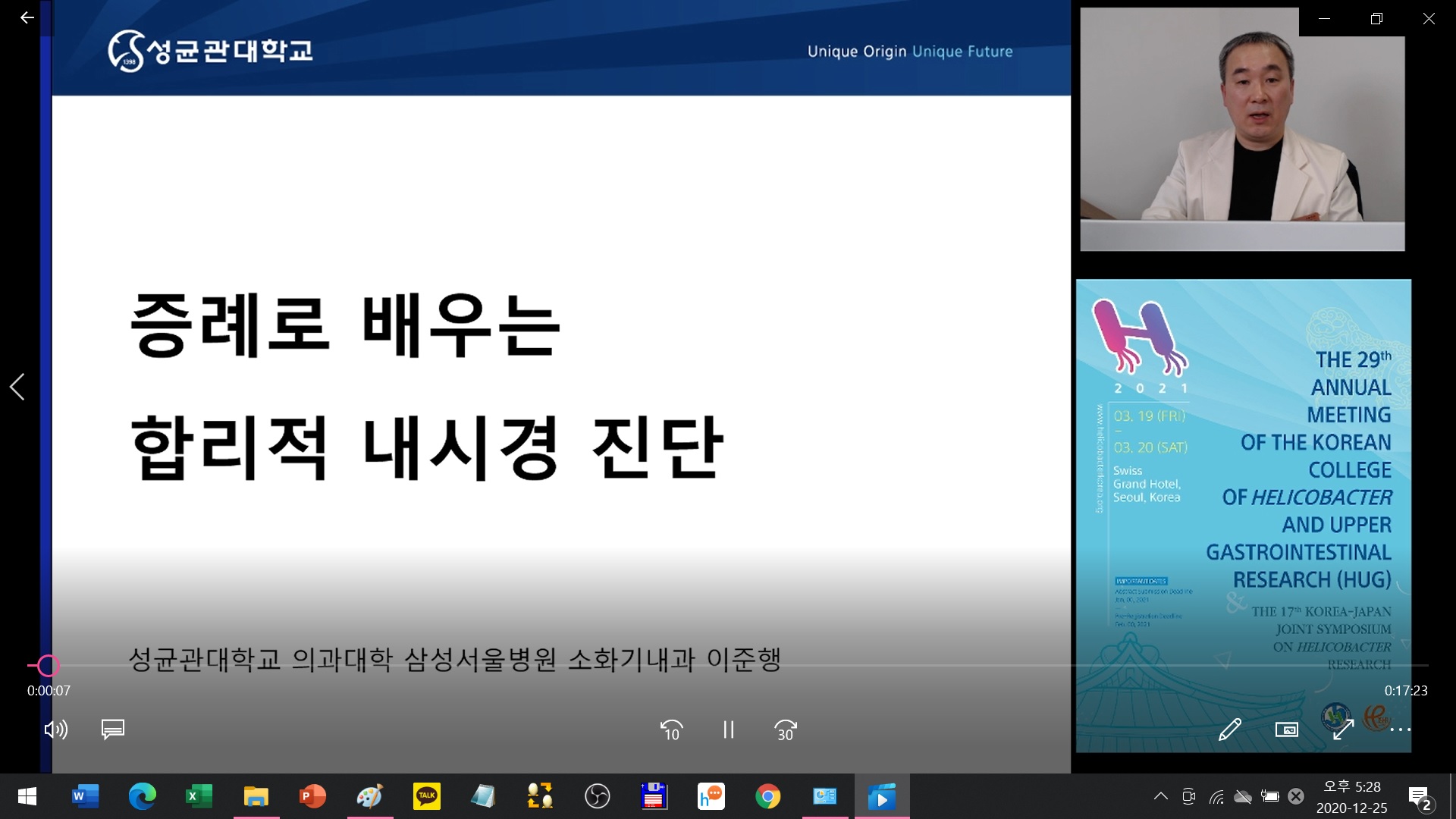Toggle full screen playback
The width and height of the screenshot is (1456, 819).
(x=1344, y=730)
